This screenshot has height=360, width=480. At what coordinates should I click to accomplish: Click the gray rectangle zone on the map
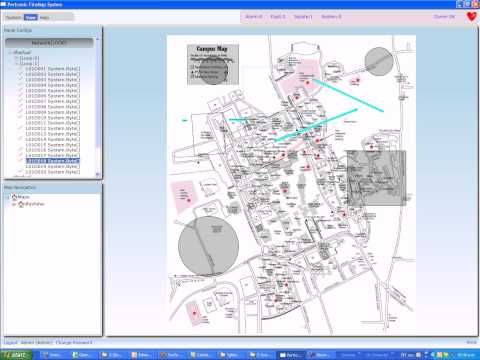point(376,178)
